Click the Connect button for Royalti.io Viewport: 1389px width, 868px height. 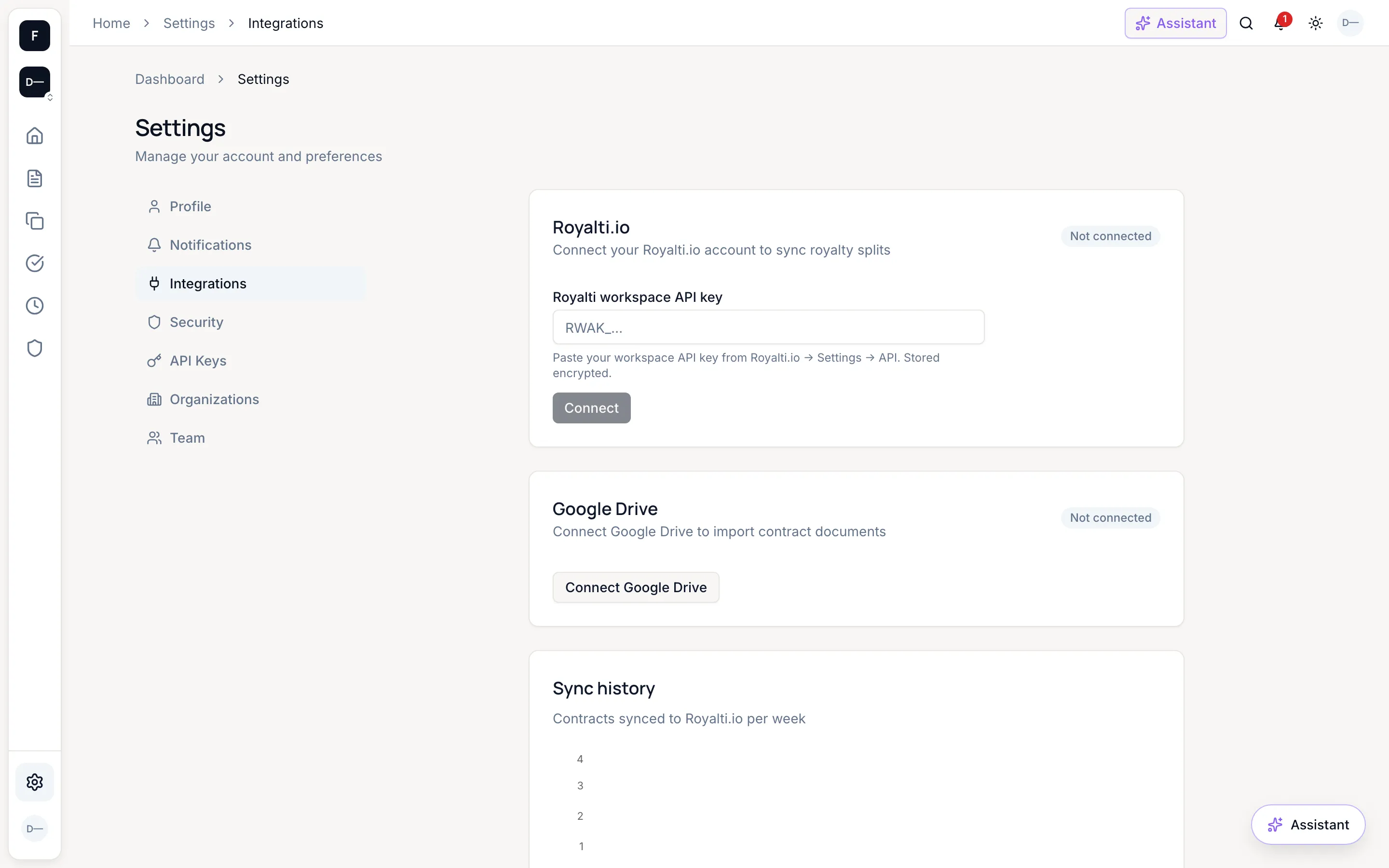(591, 407)
